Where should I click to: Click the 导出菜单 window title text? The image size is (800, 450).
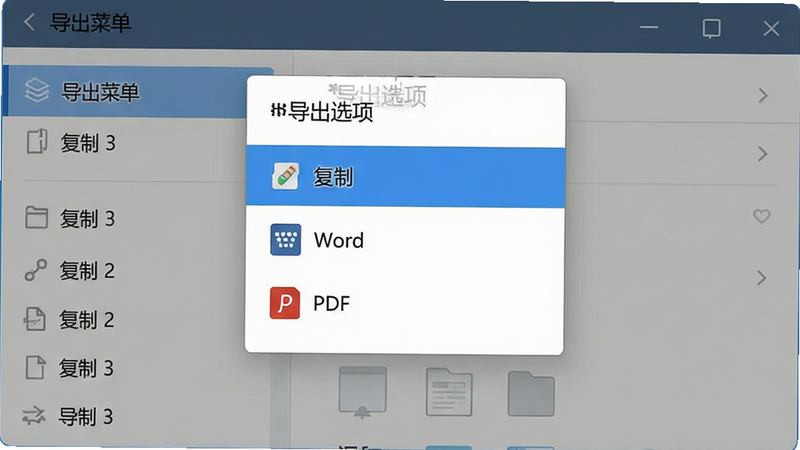tap(90, 23)
